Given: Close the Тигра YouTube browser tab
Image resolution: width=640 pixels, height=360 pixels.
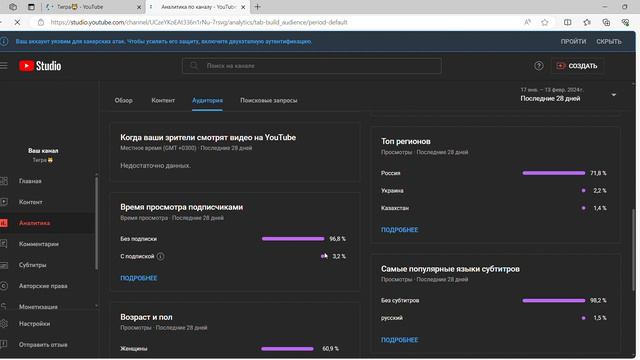Looking at the screenshot, I should (139, 7).
